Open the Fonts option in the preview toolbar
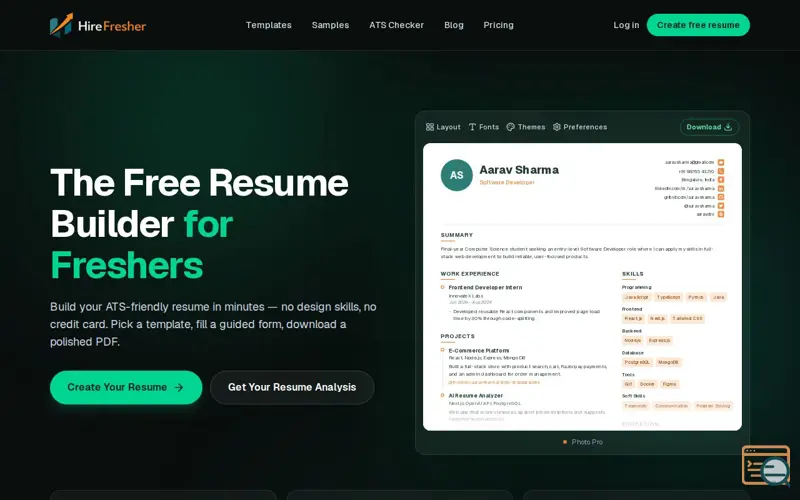Image resolution: width=800 pixels, height=500 pixels. [x=484, y=127]
